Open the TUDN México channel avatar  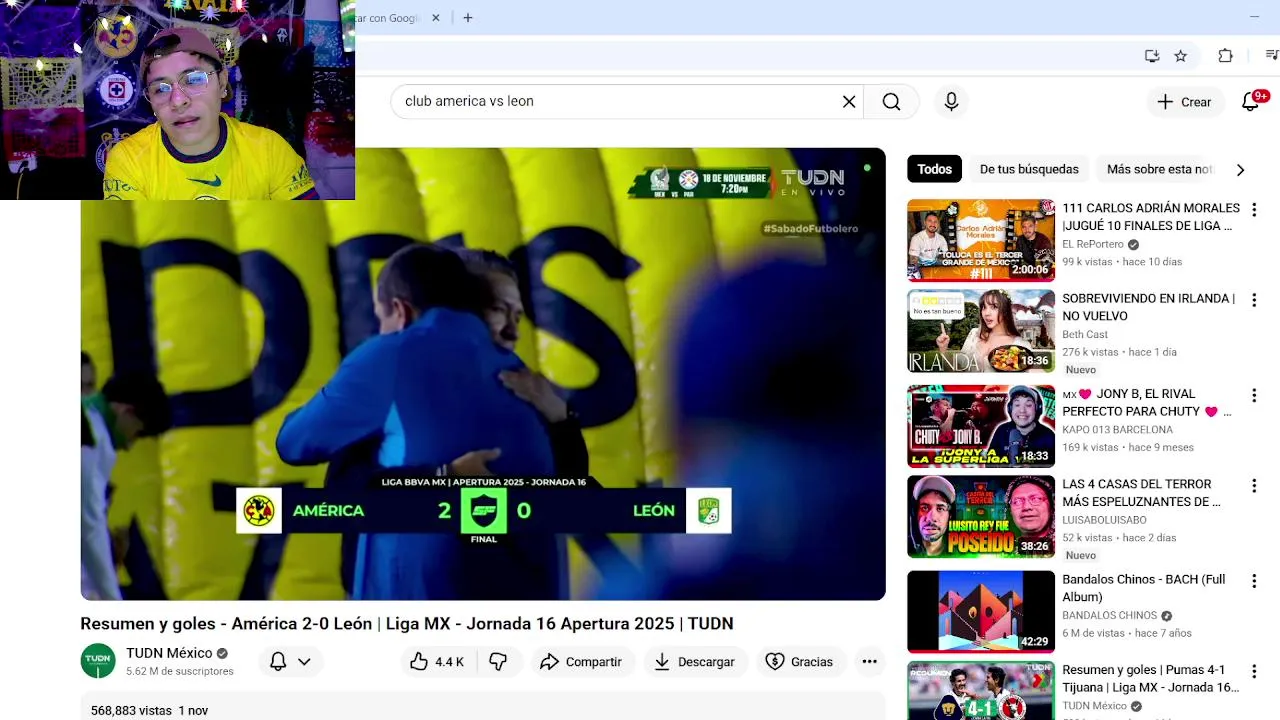tap(98, 661)
